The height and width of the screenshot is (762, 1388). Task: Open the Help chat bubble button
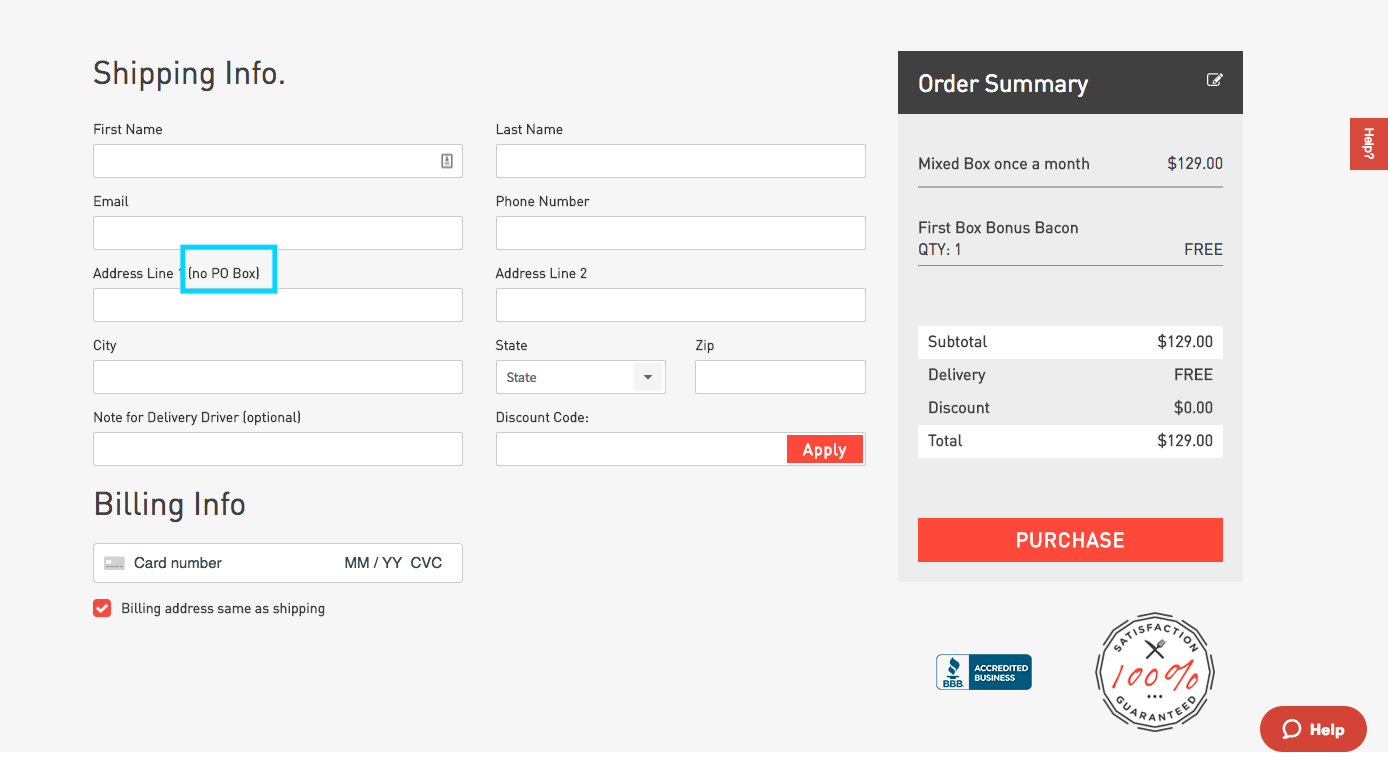[x=1312, y=729]
